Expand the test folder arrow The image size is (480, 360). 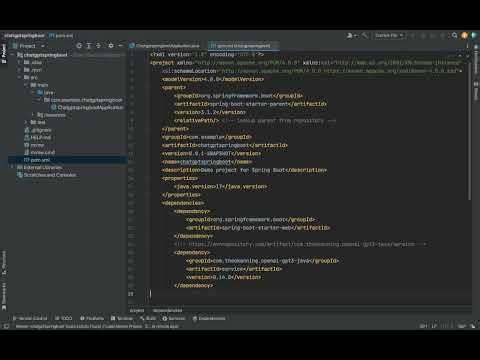(x=26, y=122)
